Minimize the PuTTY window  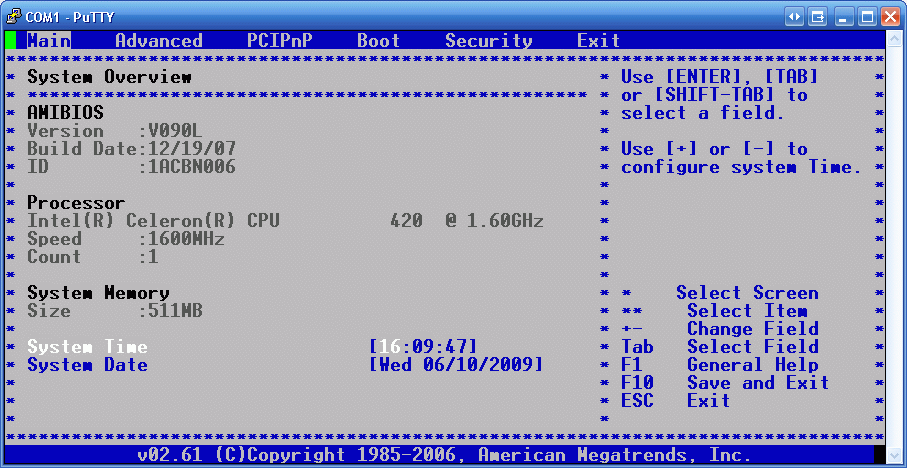[845, 17]
